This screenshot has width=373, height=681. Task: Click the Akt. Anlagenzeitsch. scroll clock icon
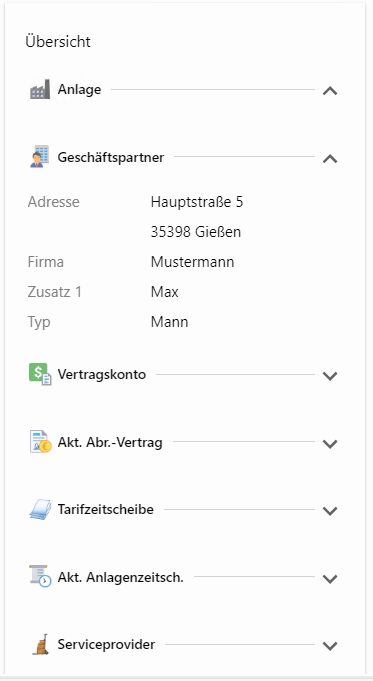click(40, 577)
